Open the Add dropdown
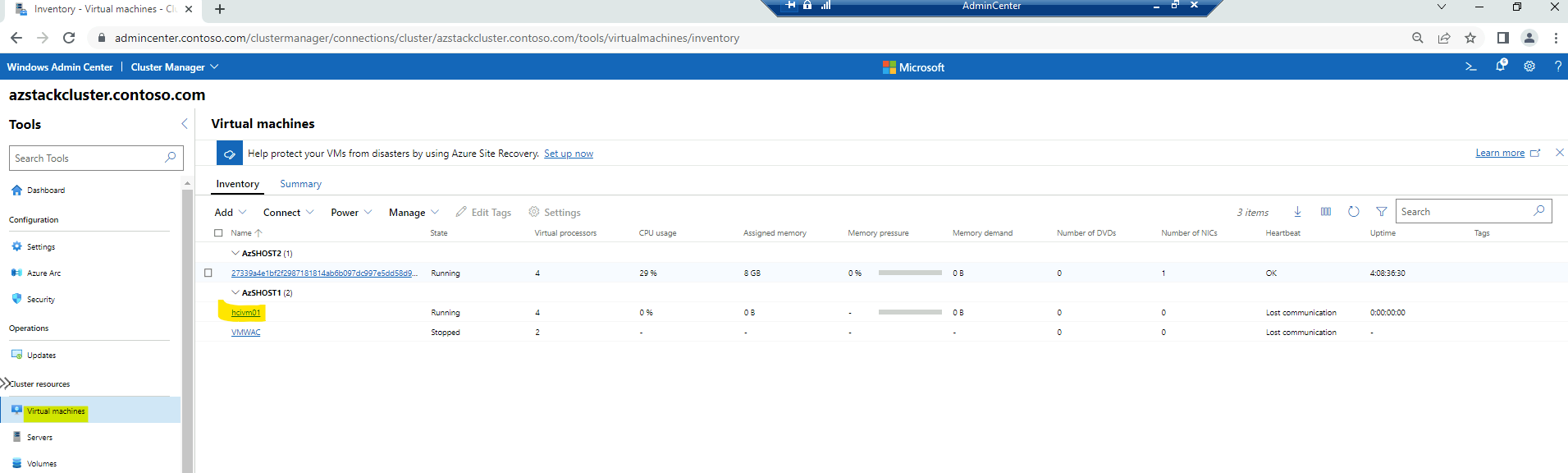The image size is (1568, 473). click(231, 212)
